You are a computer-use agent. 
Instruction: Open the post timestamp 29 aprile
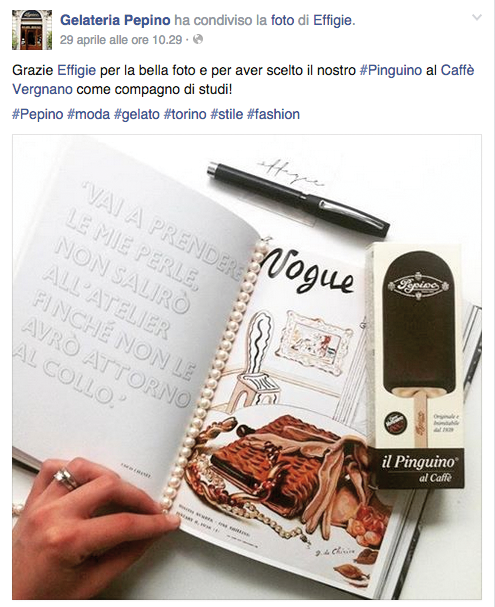pyautogui.click(x=121, y=39)
